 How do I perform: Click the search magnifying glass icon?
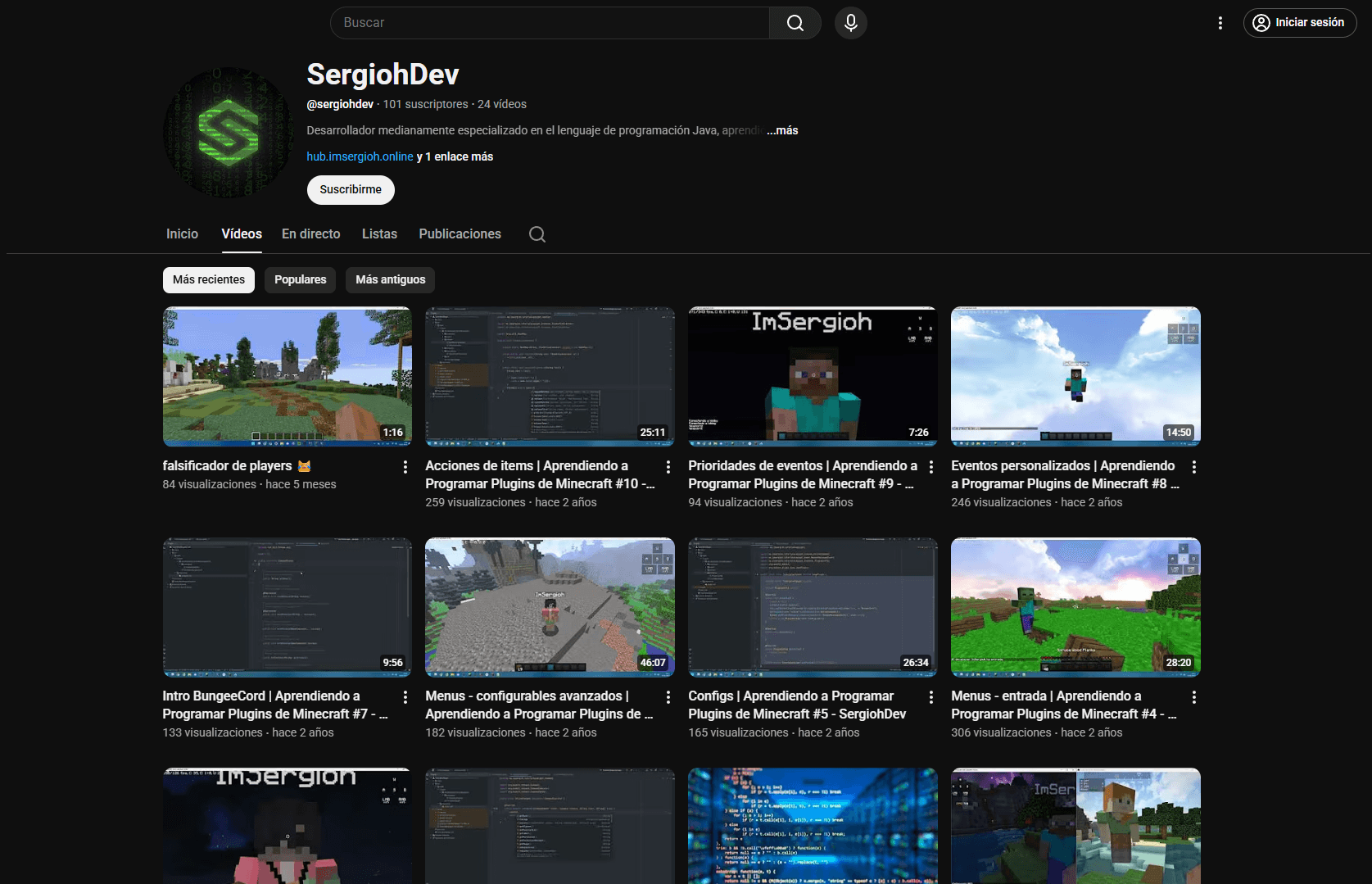pos(794,22)
